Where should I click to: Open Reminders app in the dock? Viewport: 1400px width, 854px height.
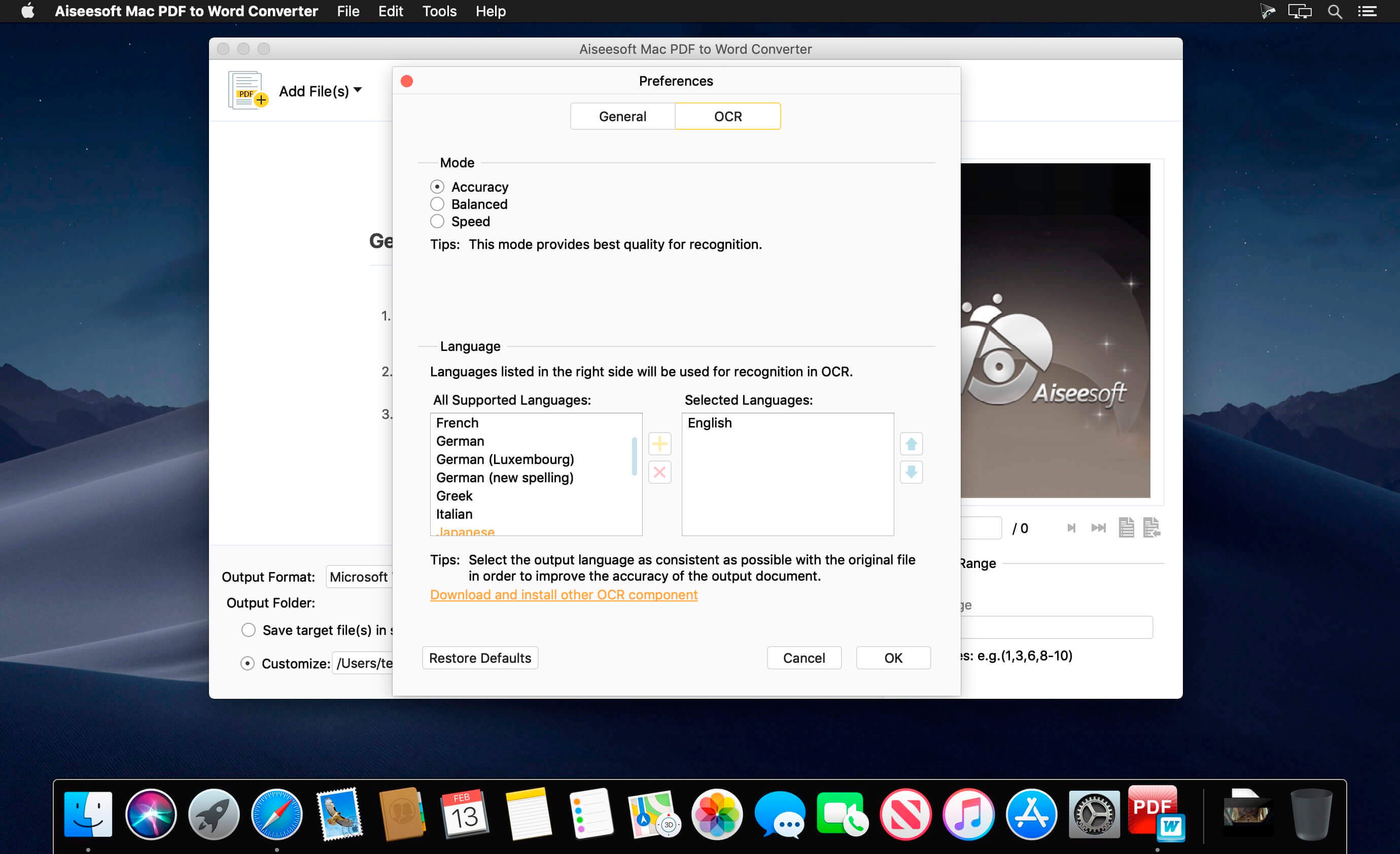click(591, 814)
